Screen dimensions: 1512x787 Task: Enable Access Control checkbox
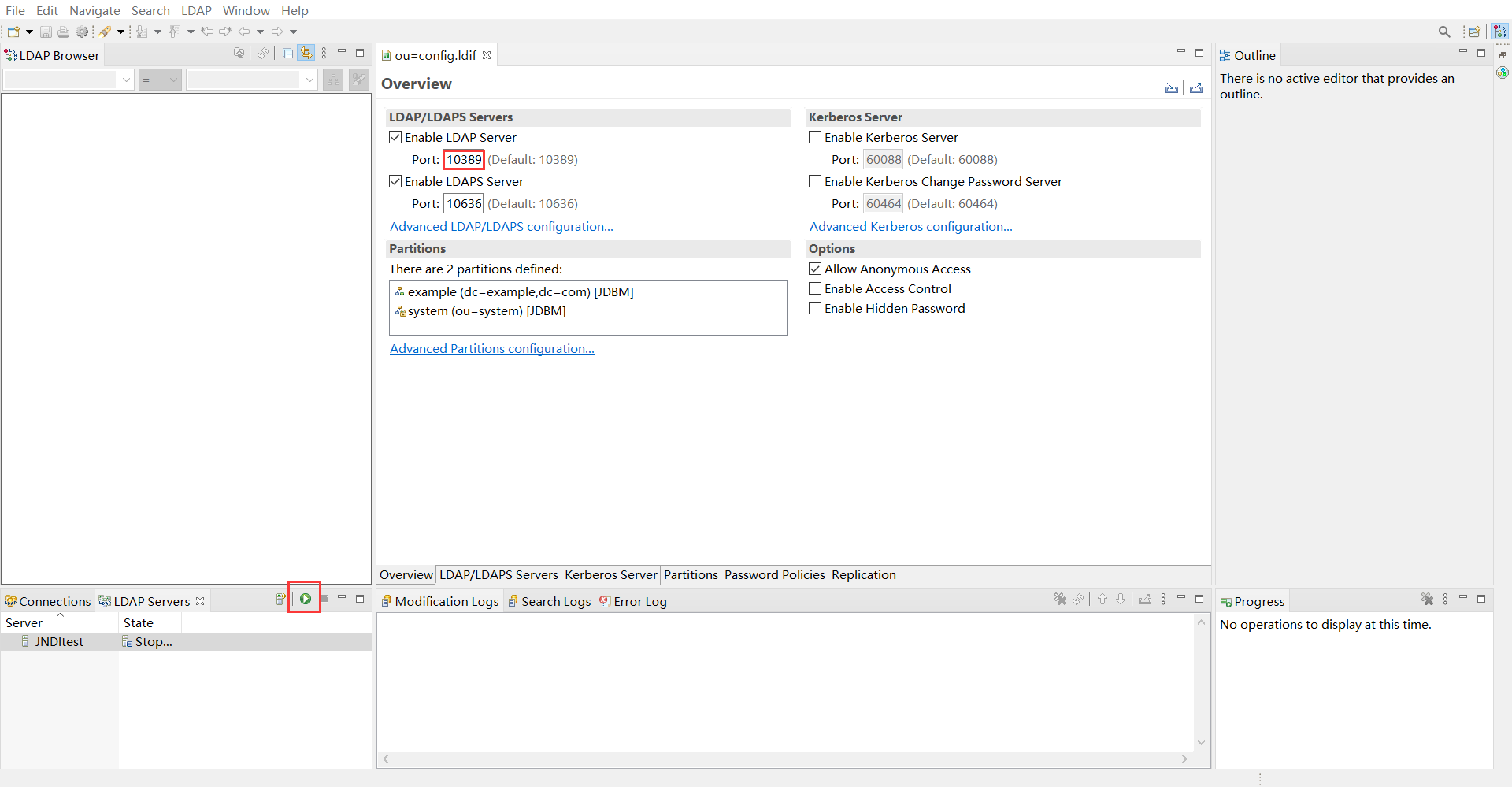815,288
